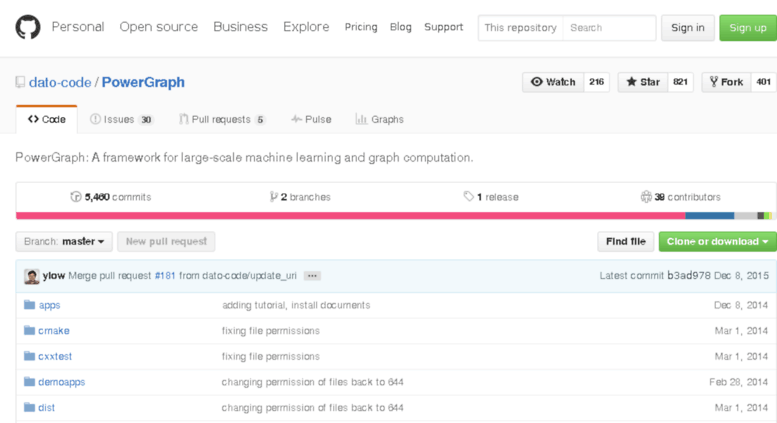
Task: Open latest commit b3ad978 link
Action: click(689, 275)
